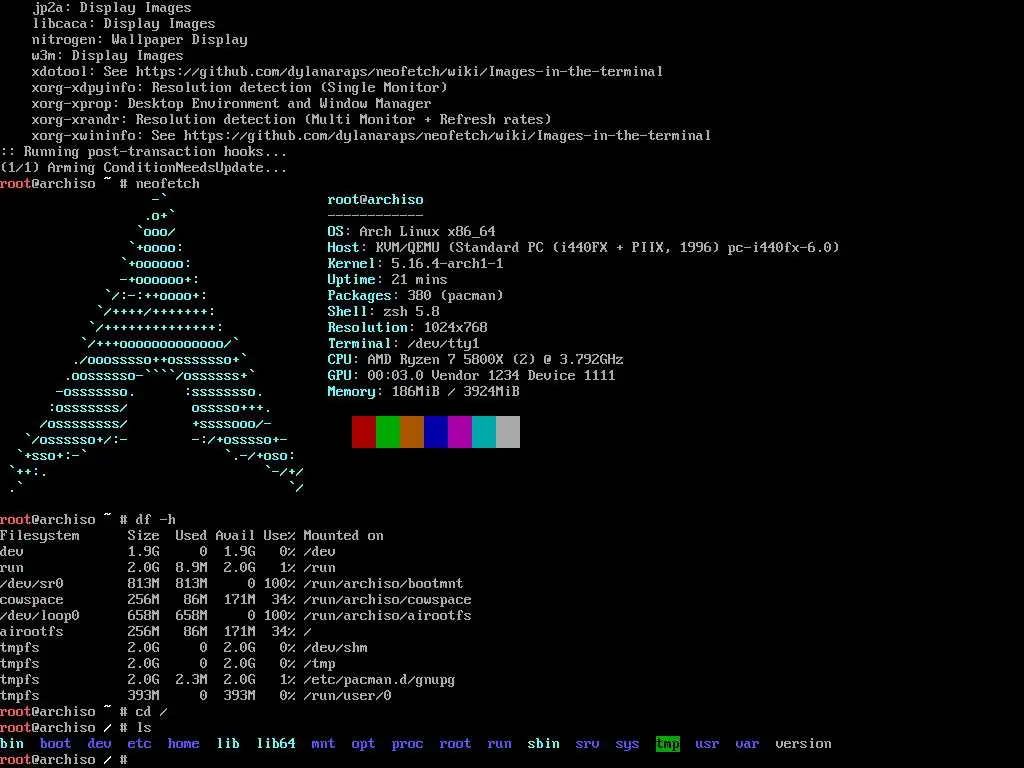Click the 'GPU: 00:03.0 Vendor 1234' line

(x=472, y=376)
